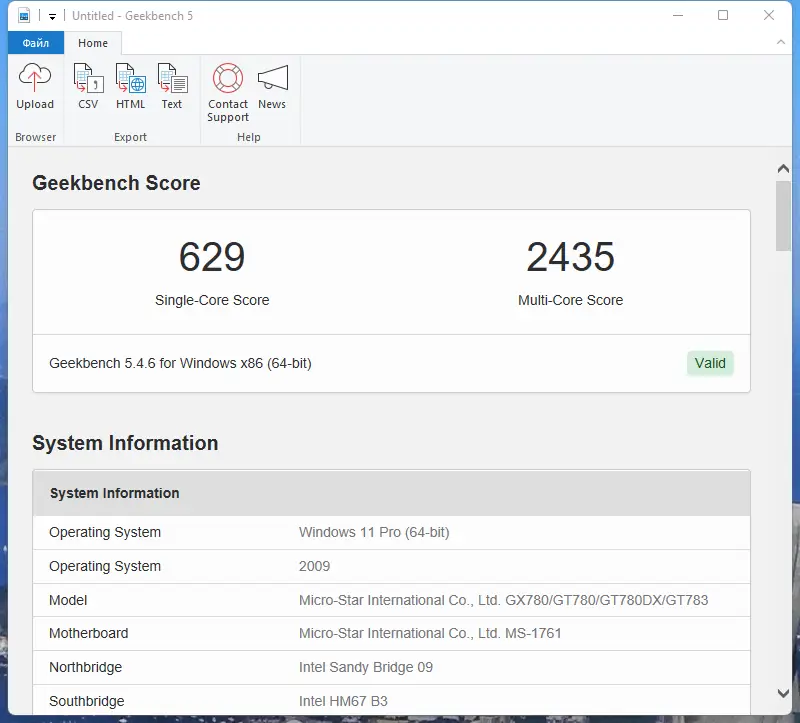
Task: Click the Geekbench 5.4.6 for Windows text
Action: [180, 363]
